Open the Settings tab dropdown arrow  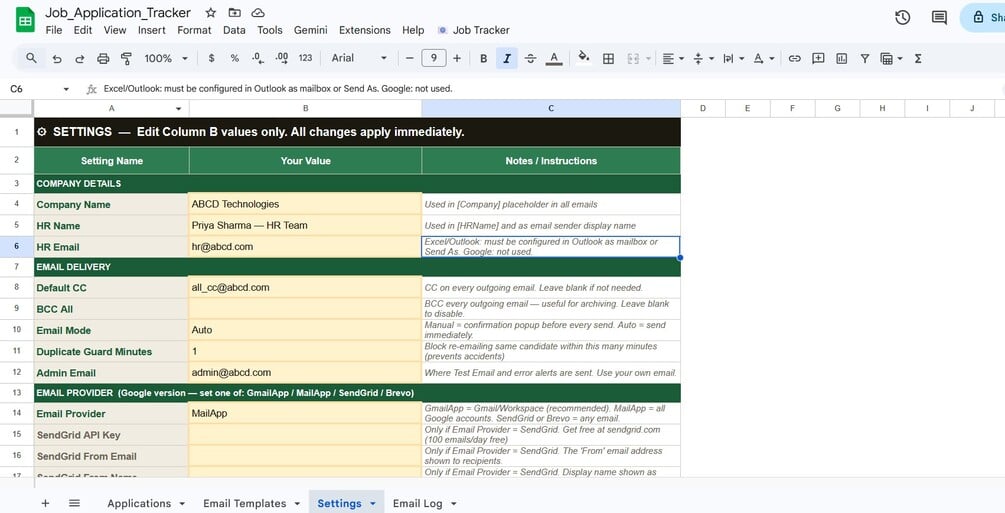[373, 503]
